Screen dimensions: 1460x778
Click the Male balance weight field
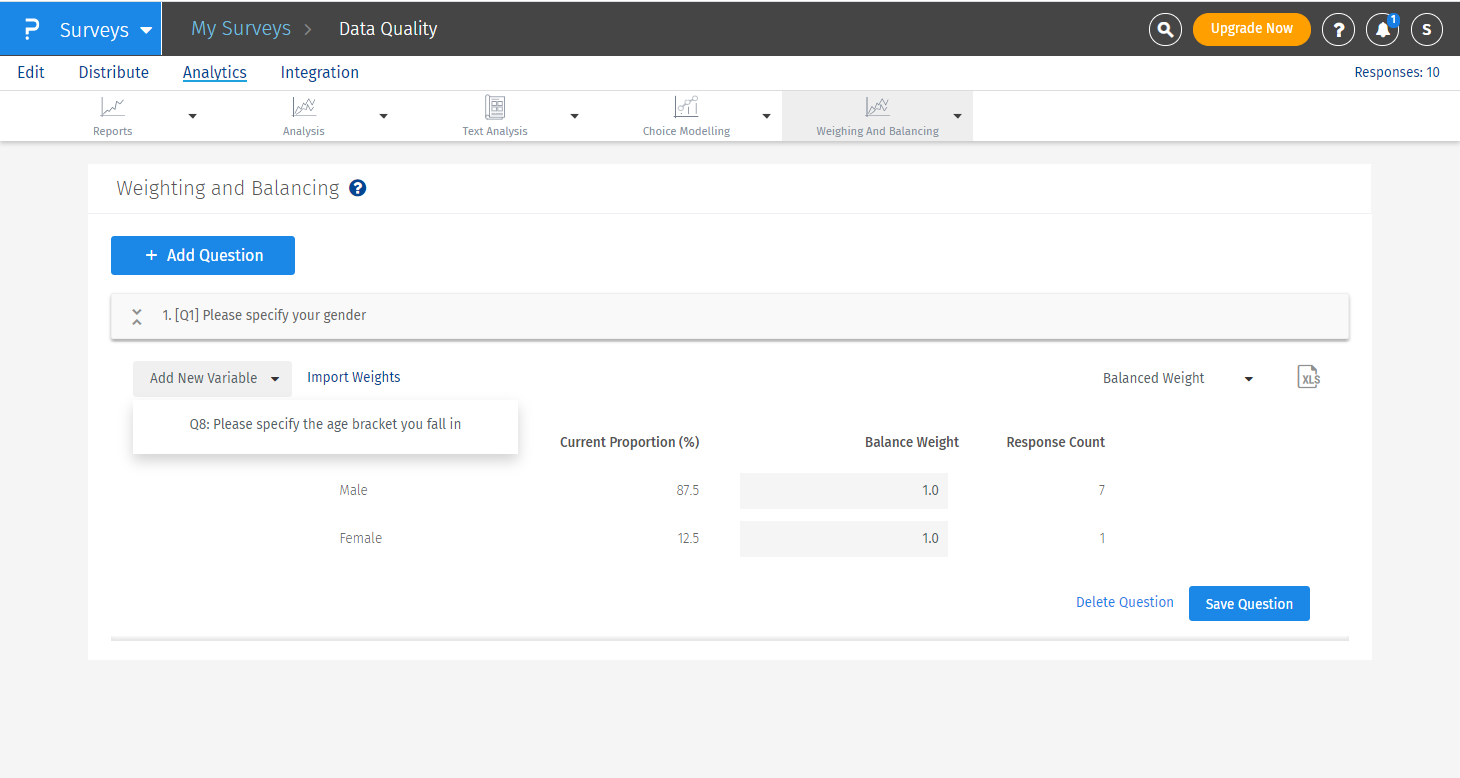[x=843, y=491]
